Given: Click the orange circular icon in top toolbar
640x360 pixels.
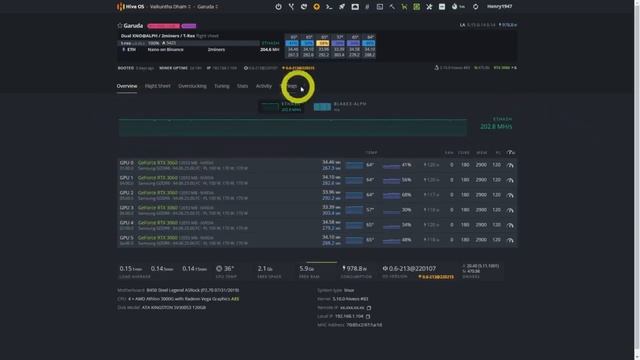Looking at the screenshot, I should click(316, 7).
